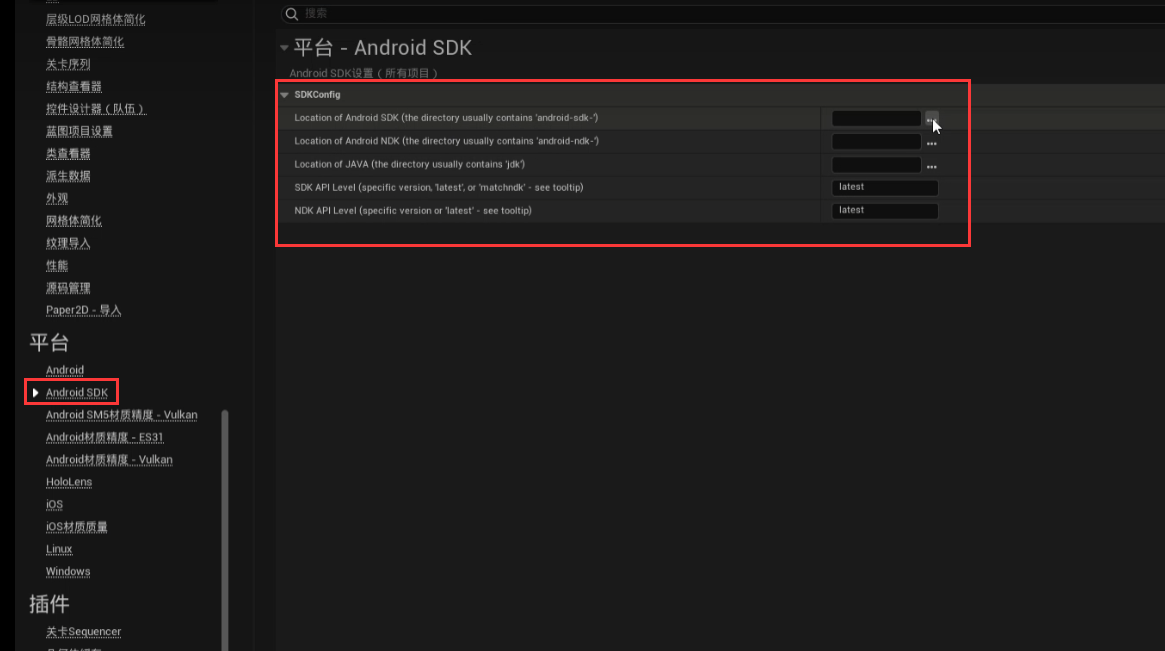Click the Android NDK location path field

click(x=876, y=141)
